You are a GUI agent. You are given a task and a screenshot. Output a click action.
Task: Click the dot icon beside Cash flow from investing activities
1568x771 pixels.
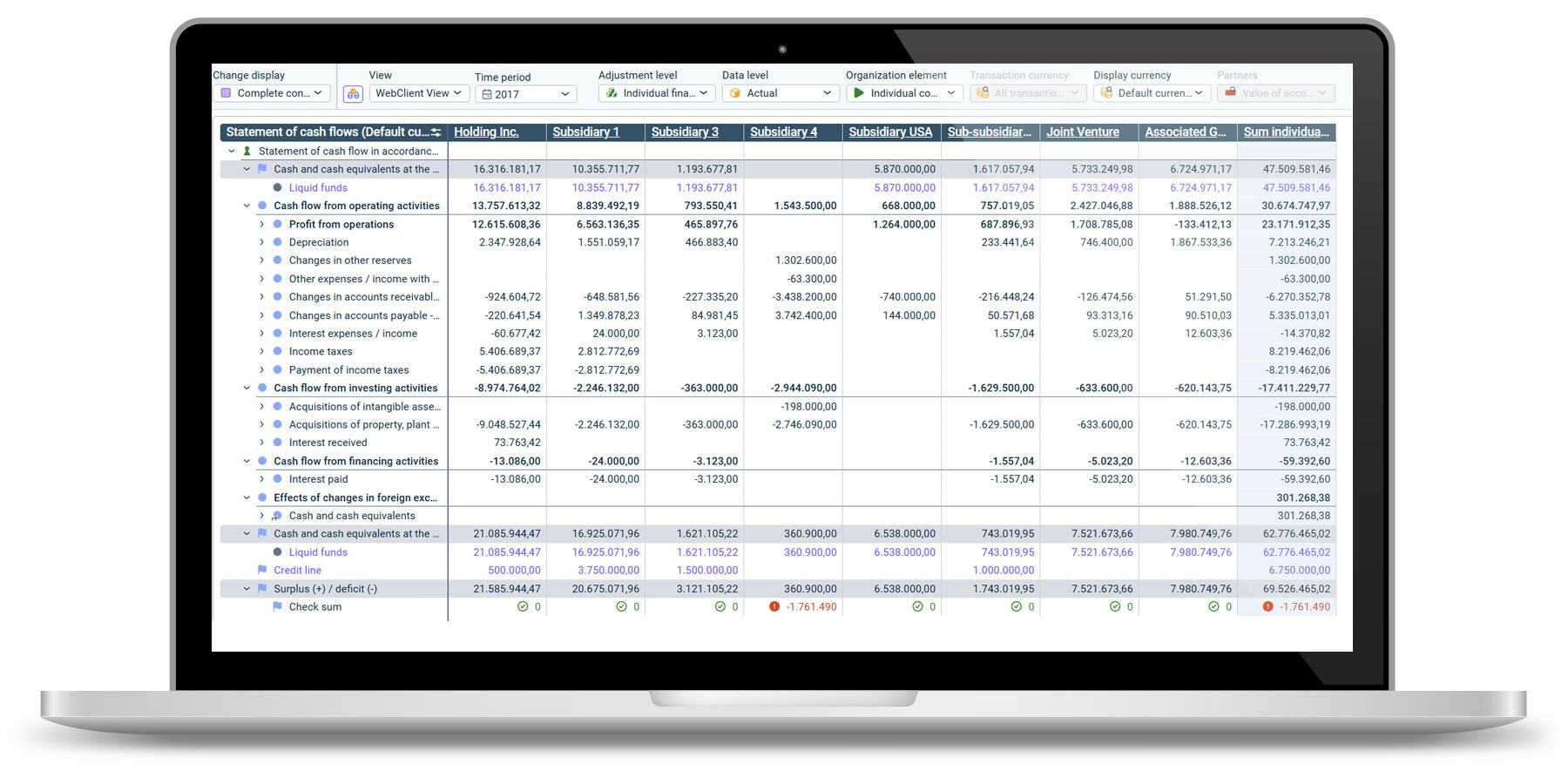pyautogui.click(x=262, y=388)
